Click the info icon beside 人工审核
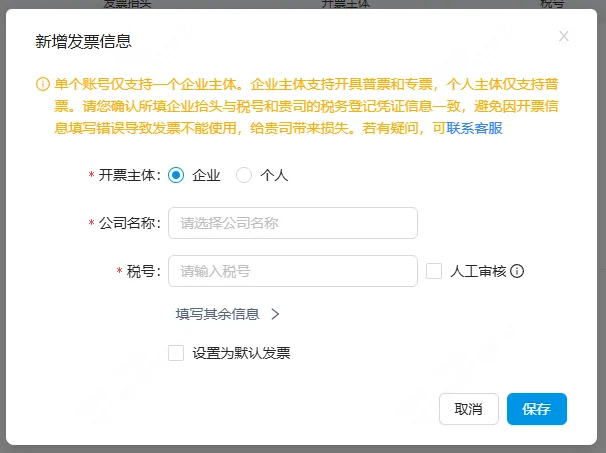 518,271
